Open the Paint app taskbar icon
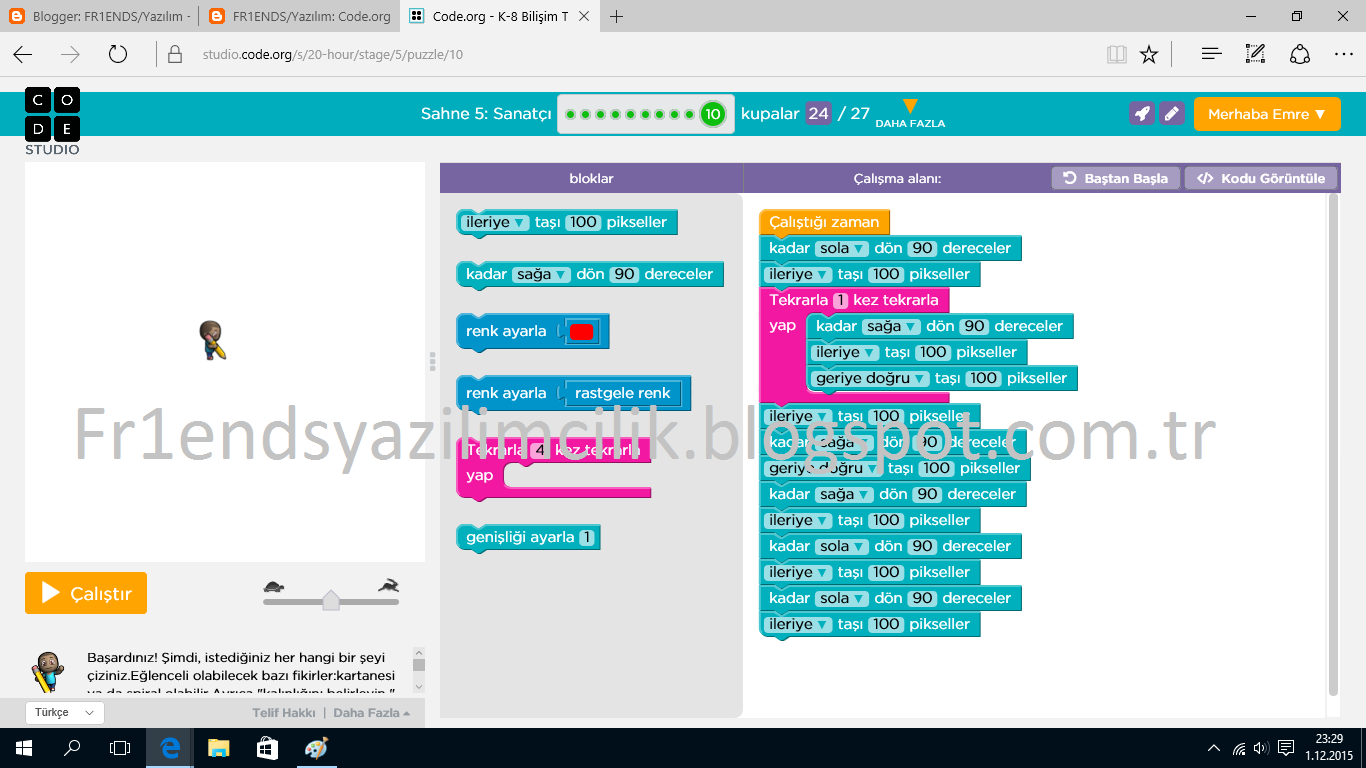The height and width of the screenshot is (768, 1366). coord(315,748)
